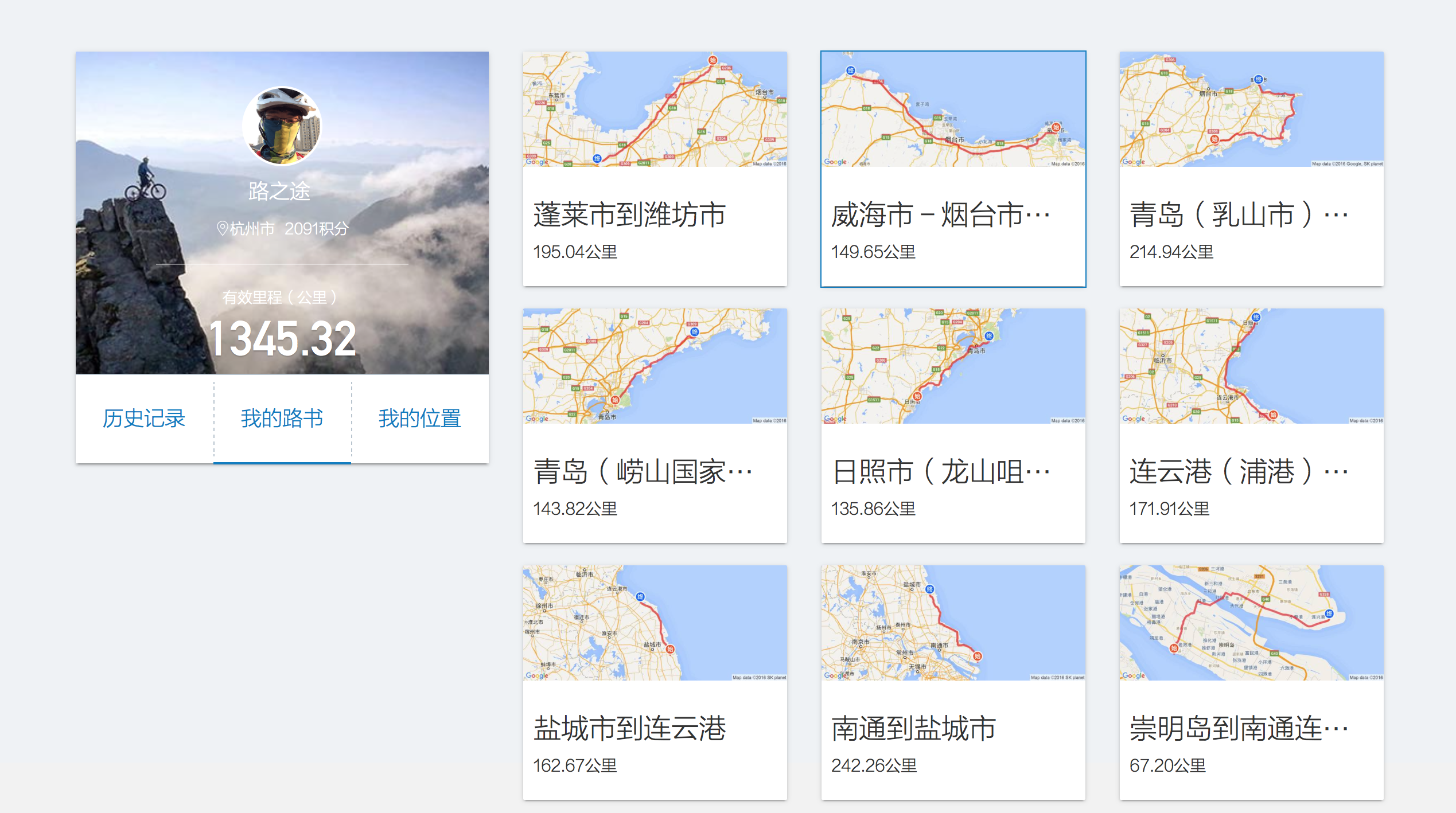Click the 日照市（龙山咀 route title
This screenshot has width=1456, height=813.
(941, 472)
